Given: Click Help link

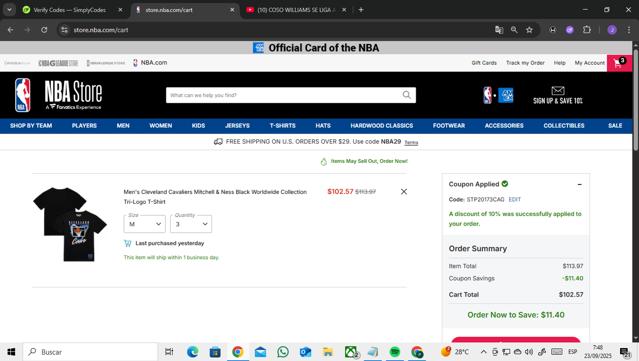Looking at the screenshot, I should (560, 63).
